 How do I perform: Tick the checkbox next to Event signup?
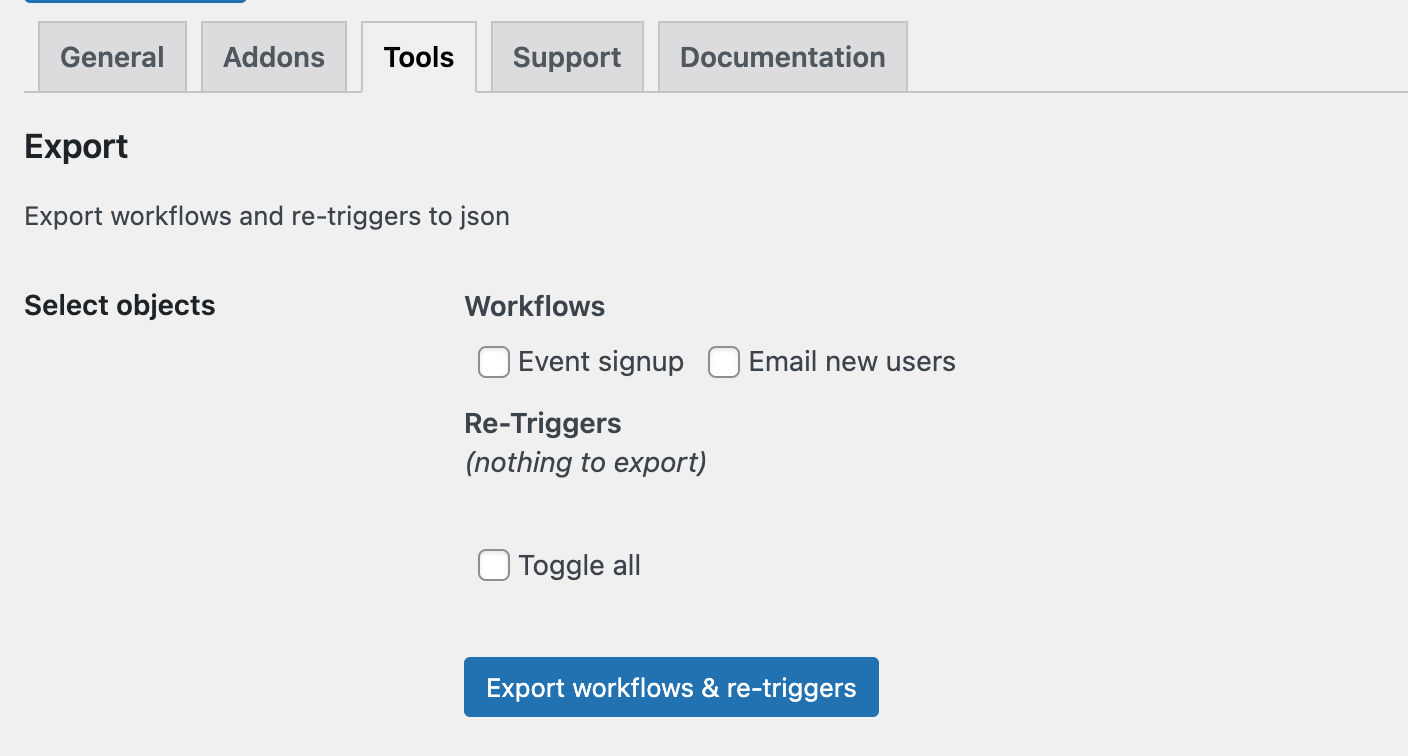tap(494, 362)
